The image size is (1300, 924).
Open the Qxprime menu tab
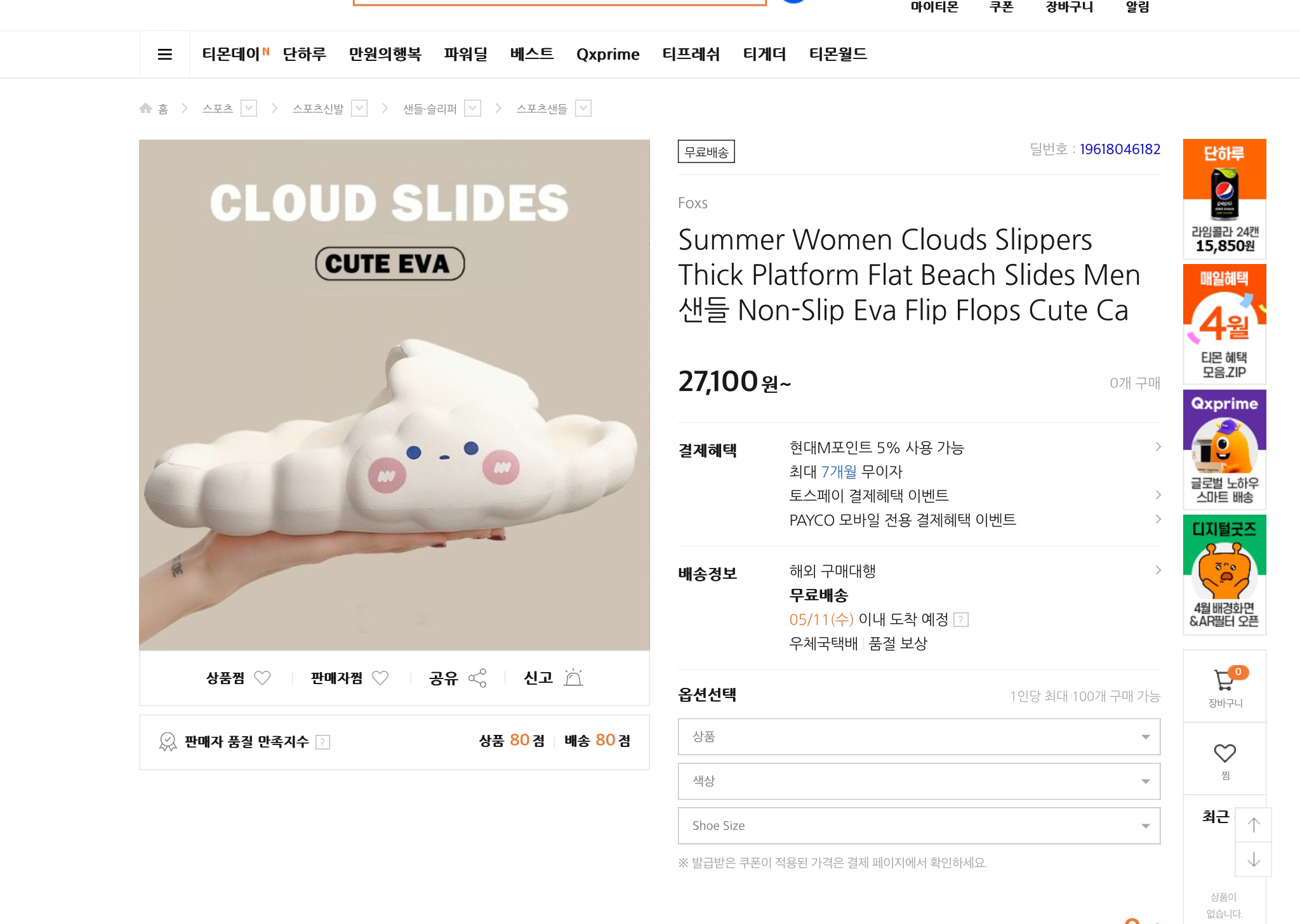pyautogui.click(x=607, y=55)
